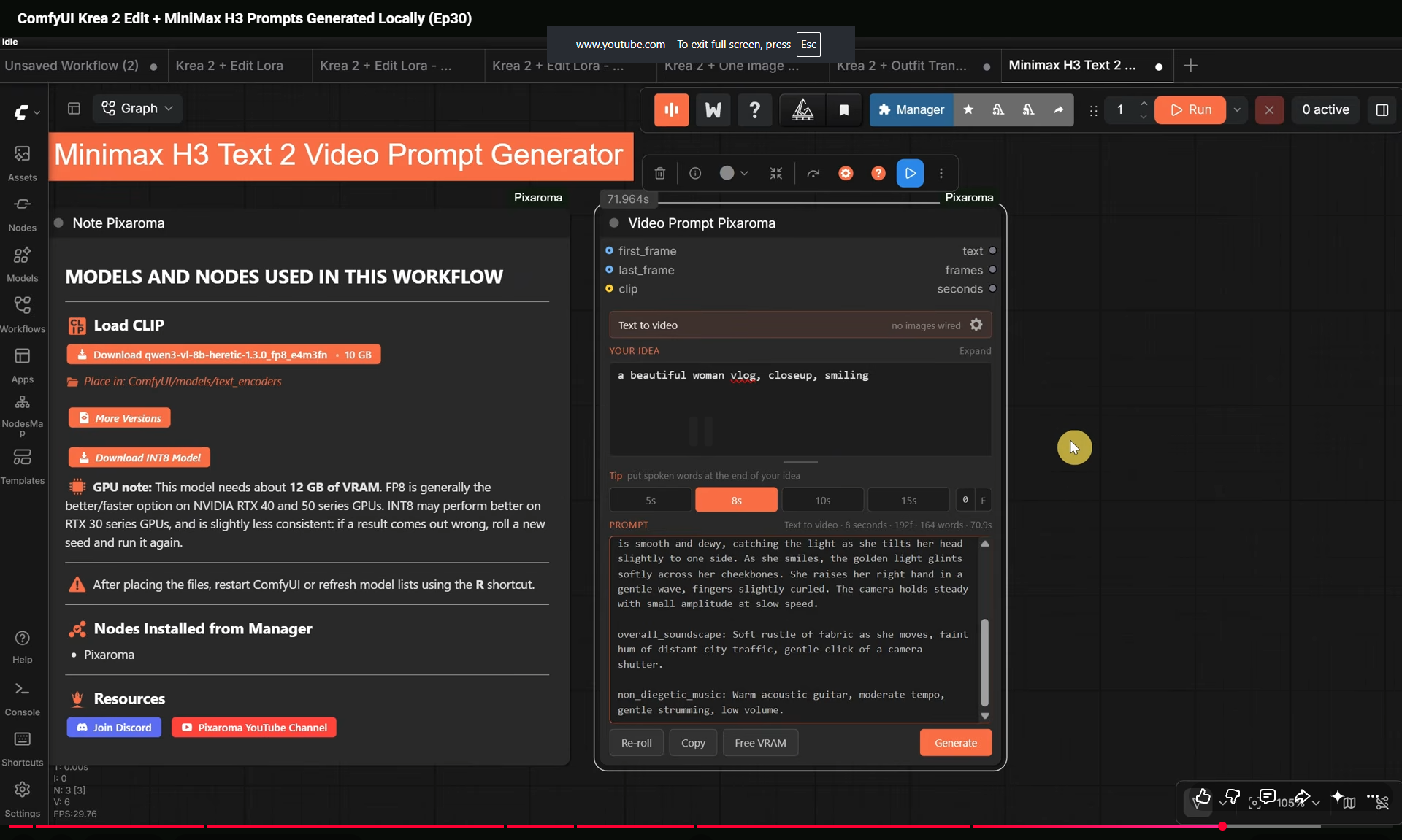Toggle the '0' button beside 15s

pyautogui.click(x=965, y=500)
